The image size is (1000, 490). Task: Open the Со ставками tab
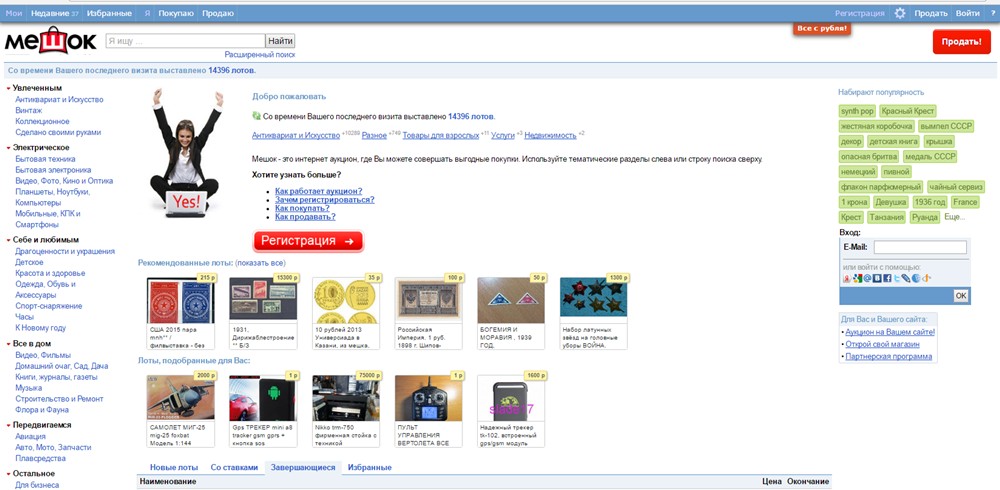point(234,467)
